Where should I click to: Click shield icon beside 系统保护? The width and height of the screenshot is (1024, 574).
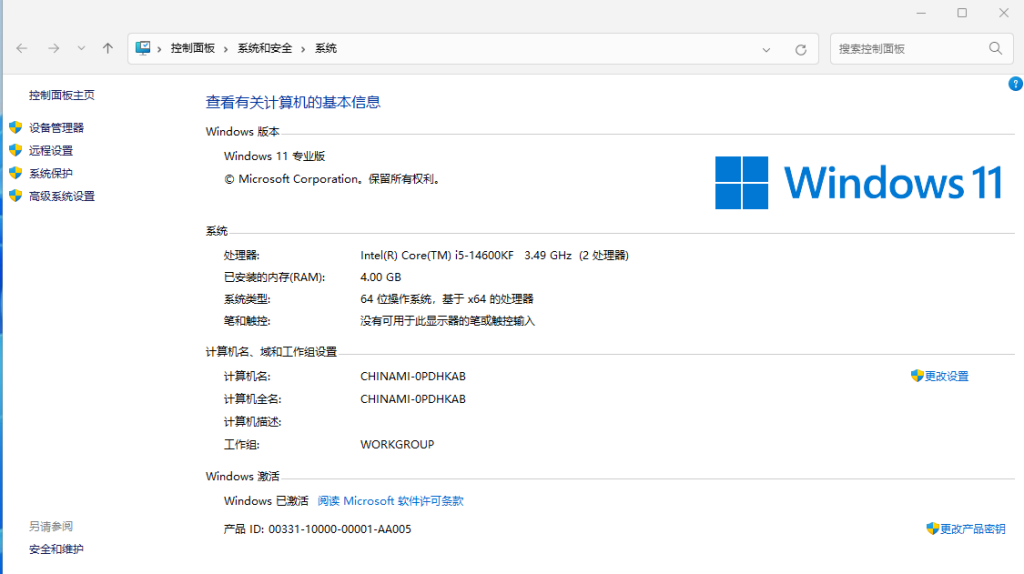pos(16,173)
